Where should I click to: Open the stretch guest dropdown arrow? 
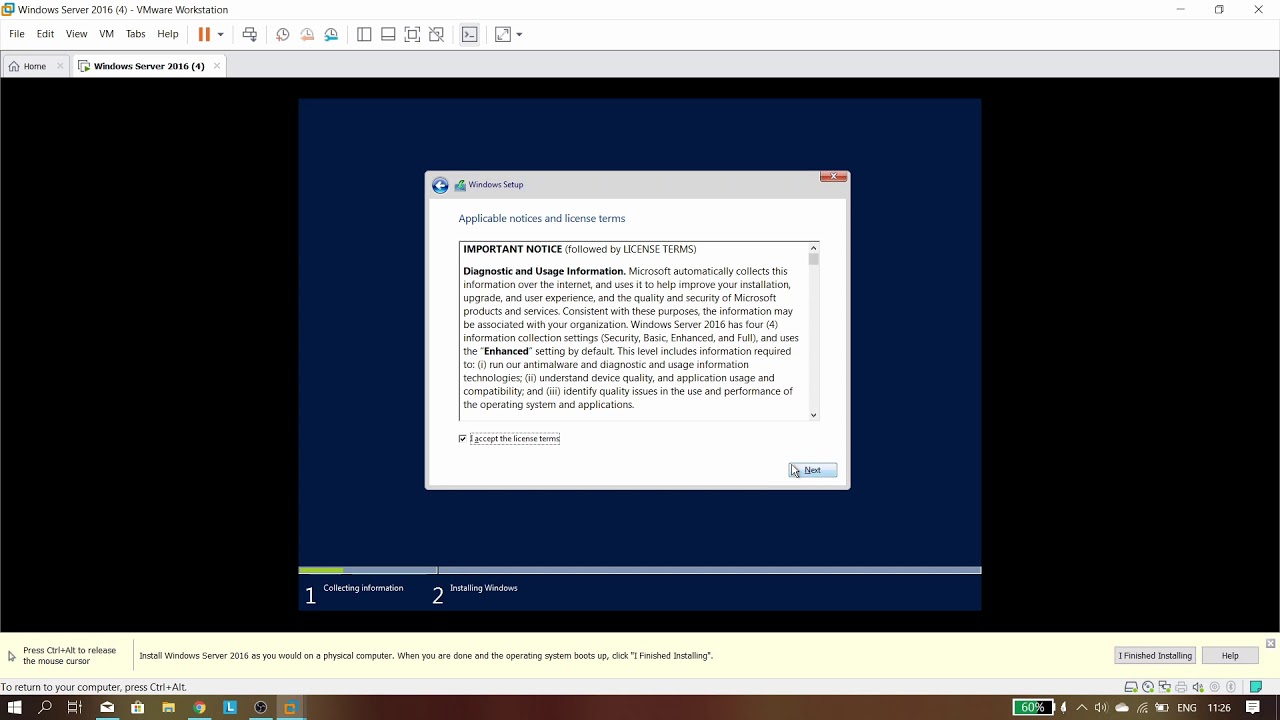tap(519, 34)
